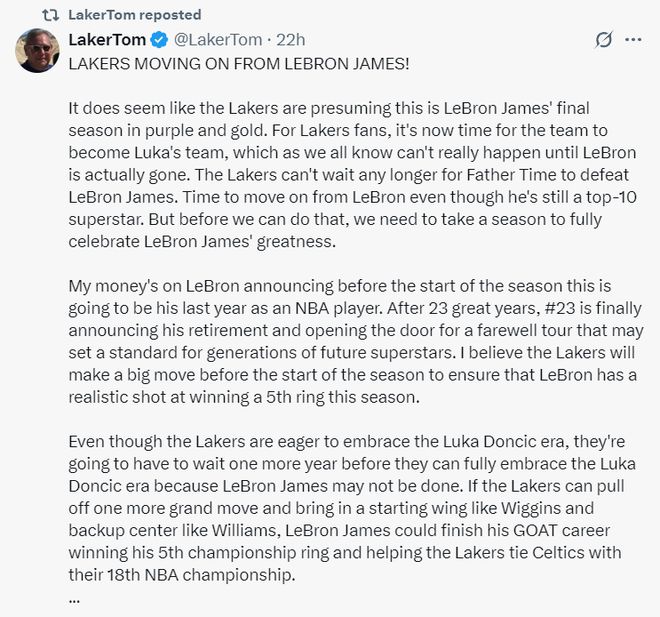Click the line beginning "superstar. But before we can"
660x617 pixels.
coord(335,219)
